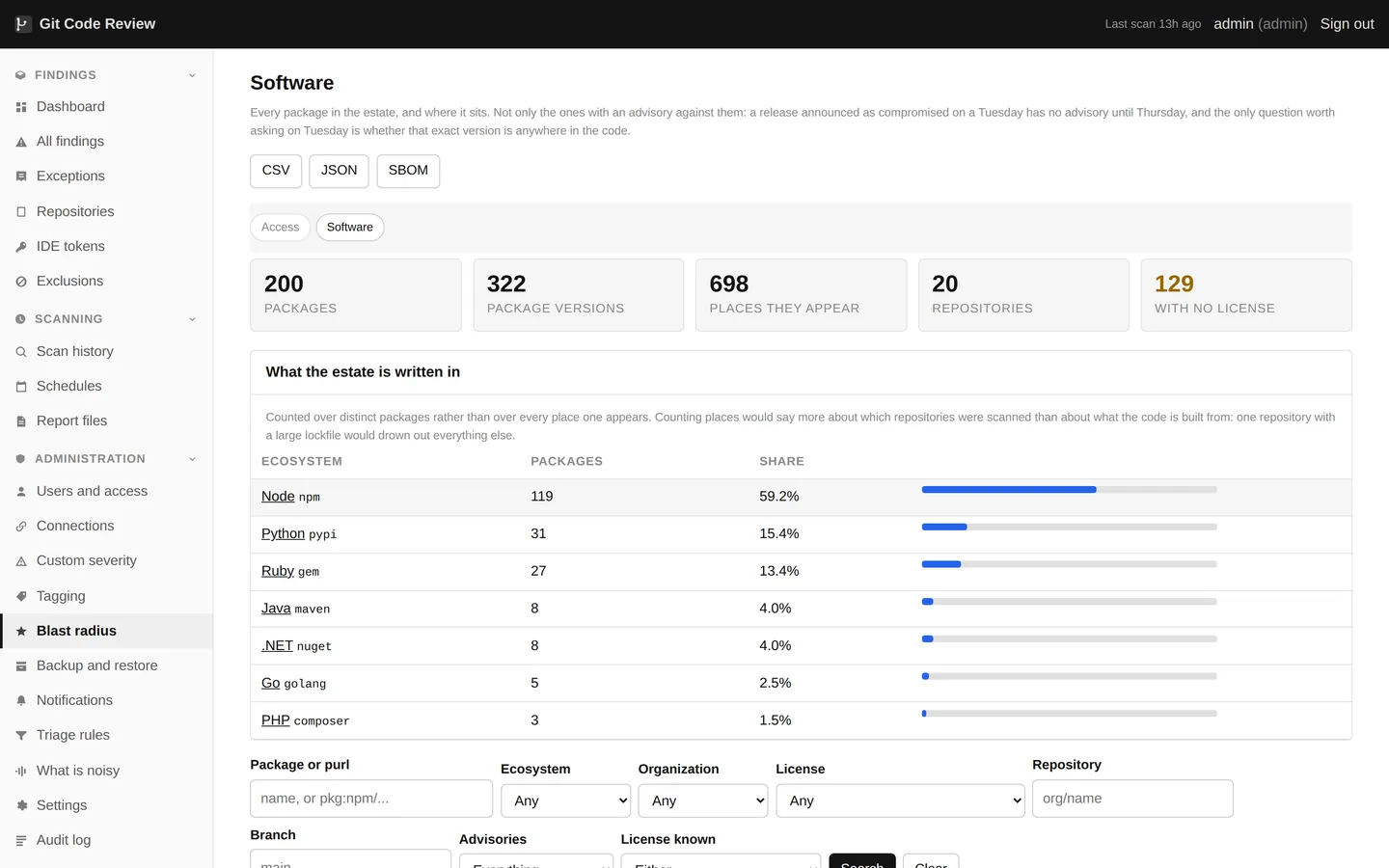Image resolution: width=1389 pixels, height=868 pixels.
Task: Click the 129 with no license card
Action: point(1246,295)
